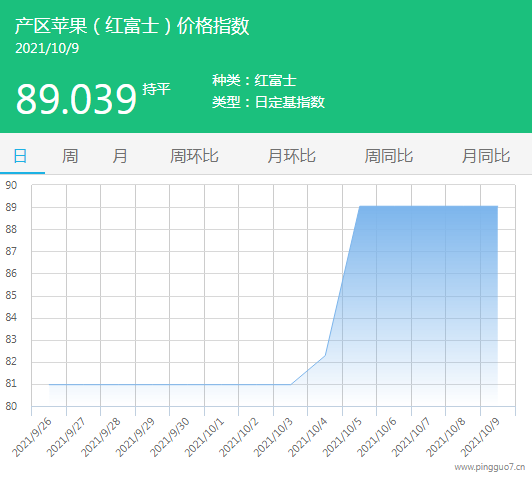Select the 日 daily tab
Image resolution: width=532 pixels, height=477 pixels.
20,156
